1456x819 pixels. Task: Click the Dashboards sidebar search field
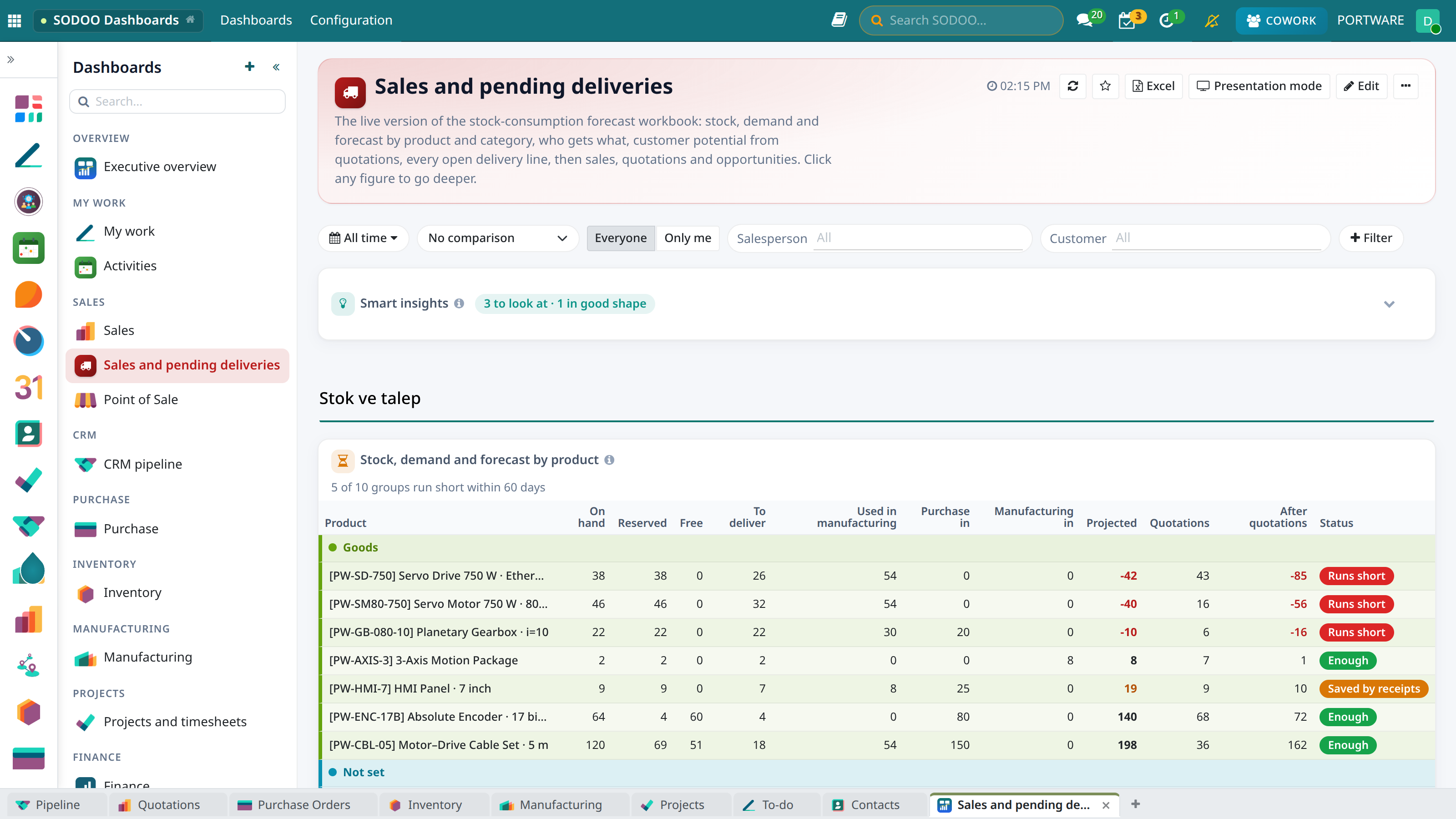click(177, 102)
